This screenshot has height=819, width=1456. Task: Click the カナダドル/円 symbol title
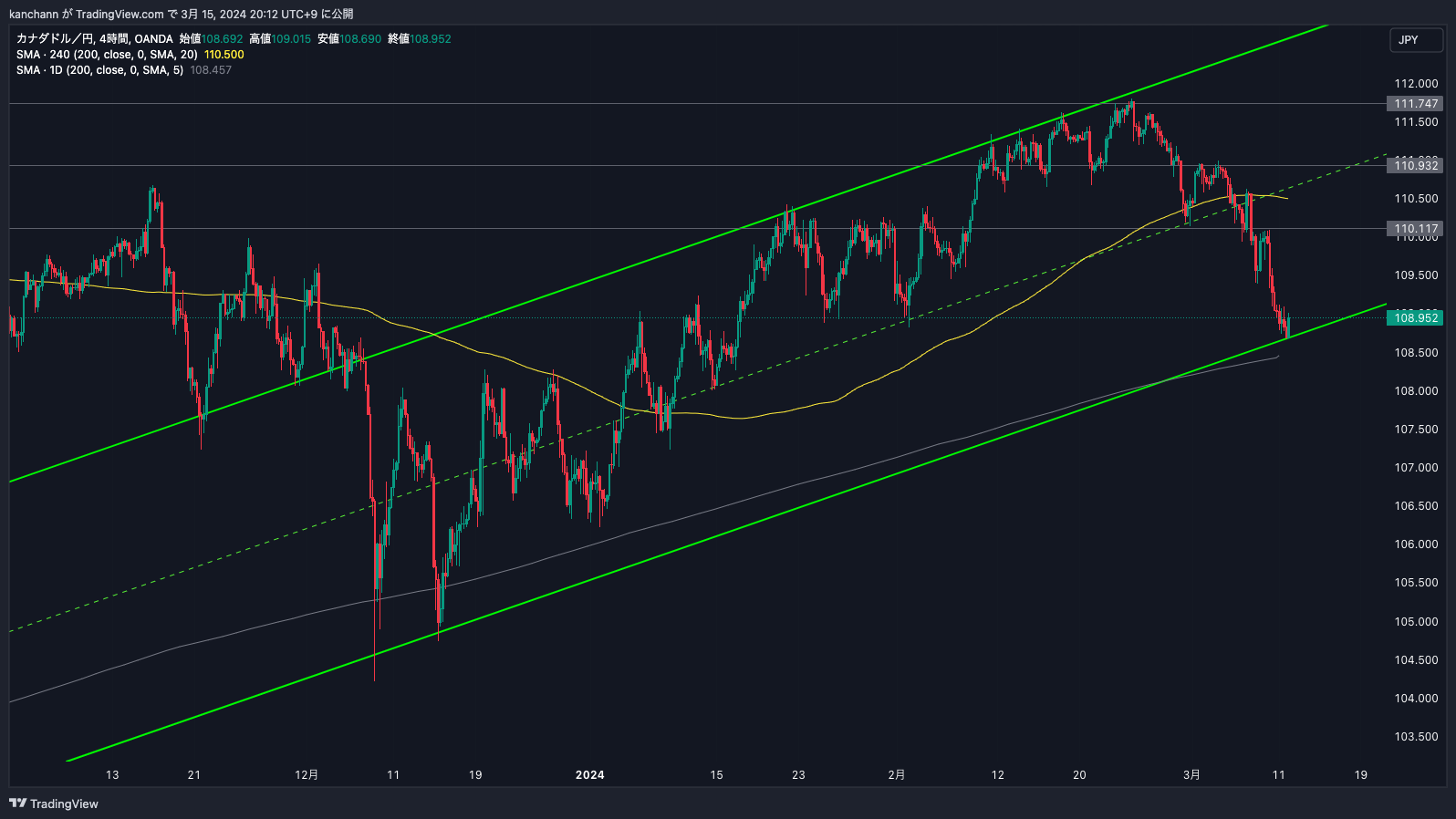(x=55, y=39)
